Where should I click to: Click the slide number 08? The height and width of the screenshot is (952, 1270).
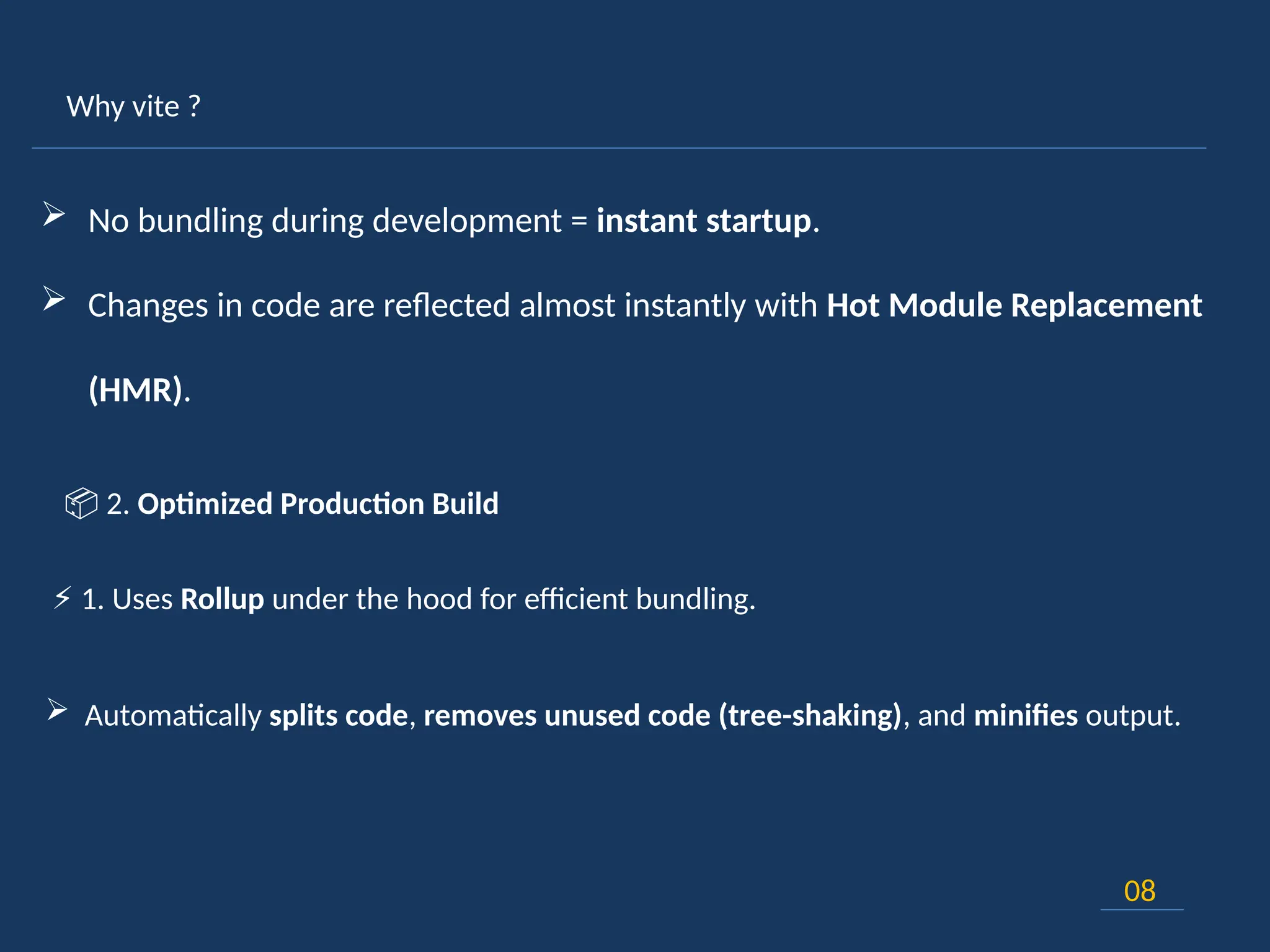pos(1140,891)
